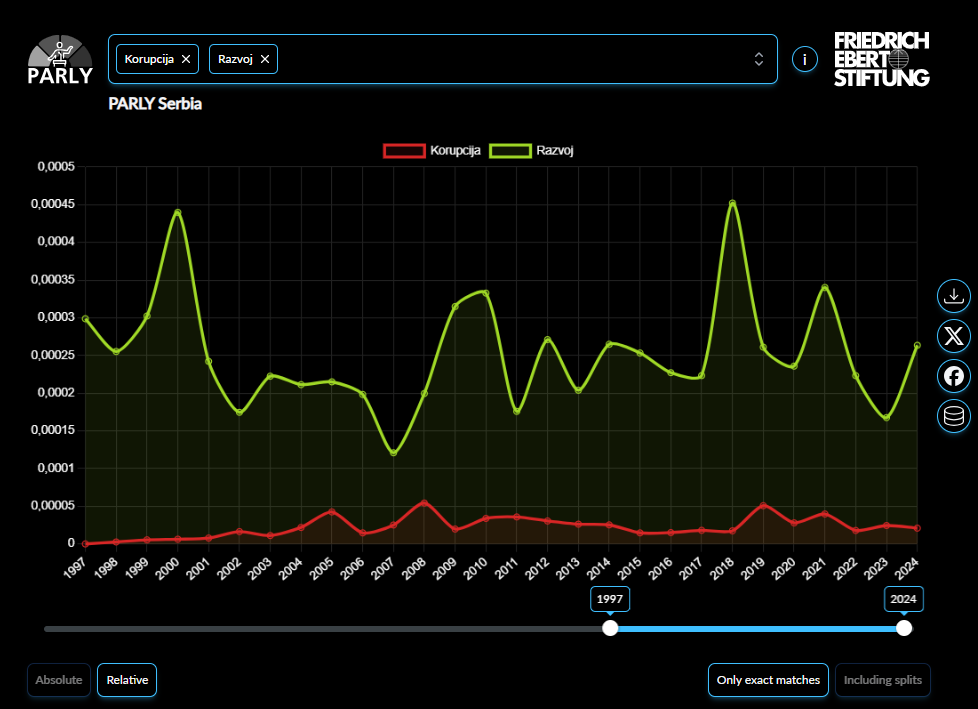Open the database icon button
Screen dimensions: 978x709
tap(953, 416)
